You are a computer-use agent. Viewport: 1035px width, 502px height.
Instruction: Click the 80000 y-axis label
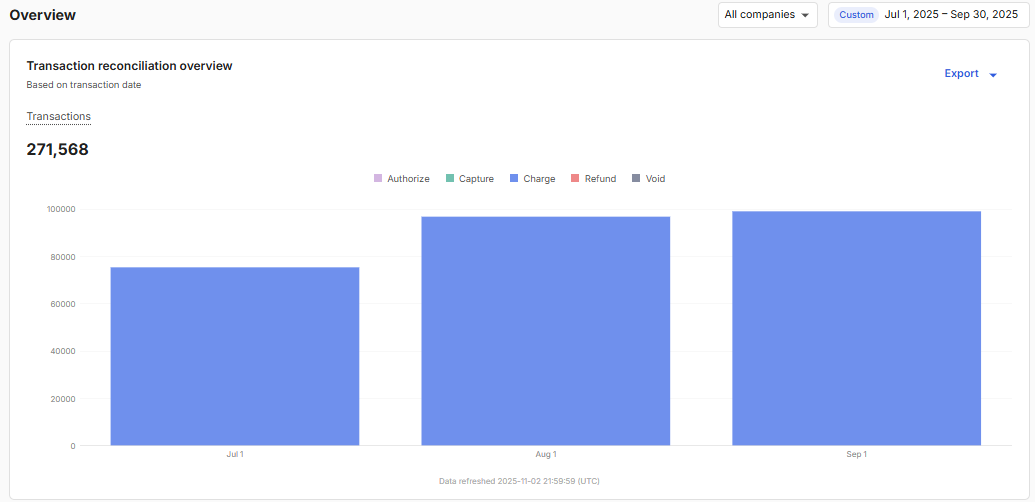click(63, 257)
